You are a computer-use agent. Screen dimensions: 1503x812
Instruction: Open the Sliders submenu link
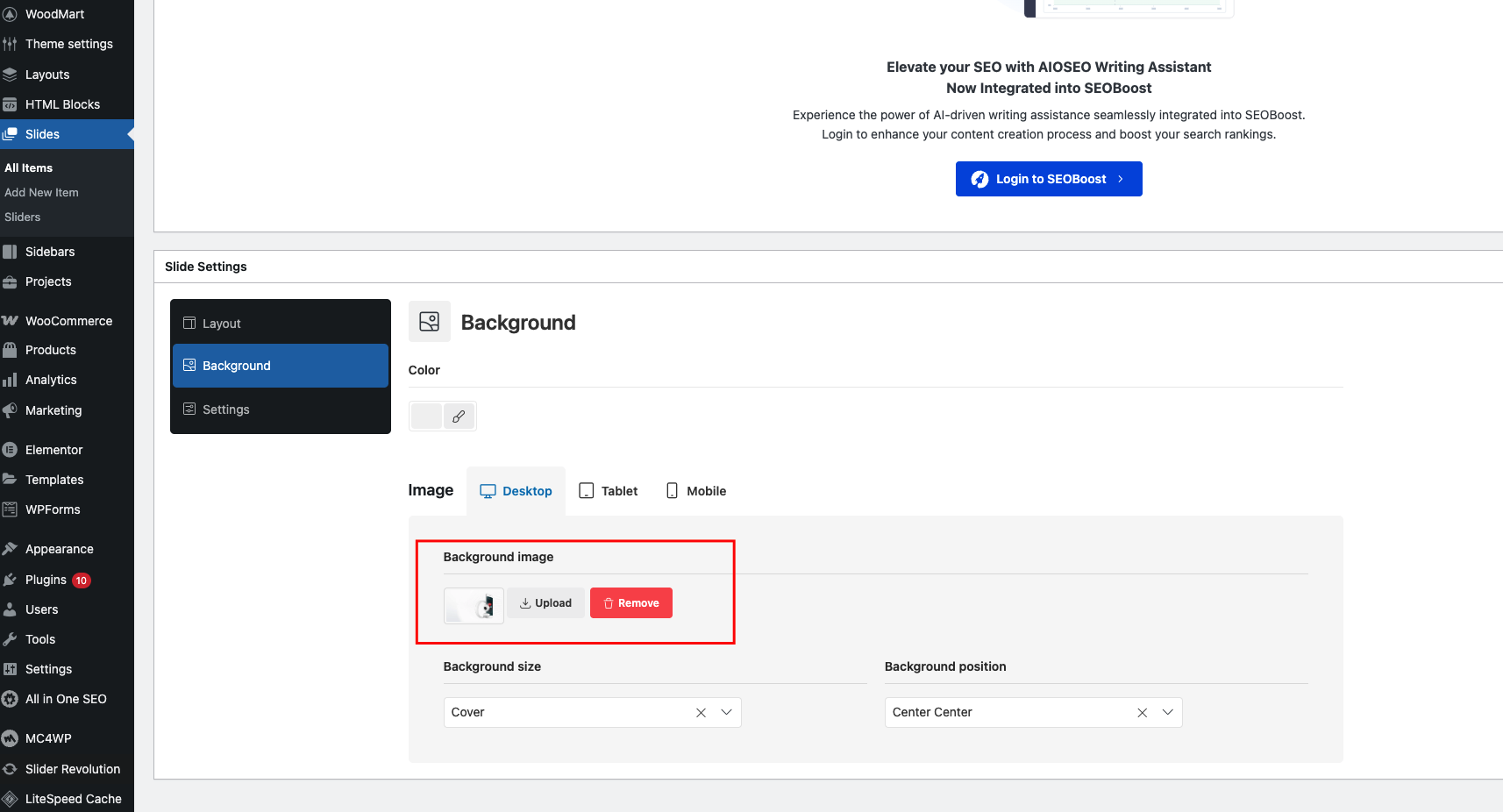point(23,217)
